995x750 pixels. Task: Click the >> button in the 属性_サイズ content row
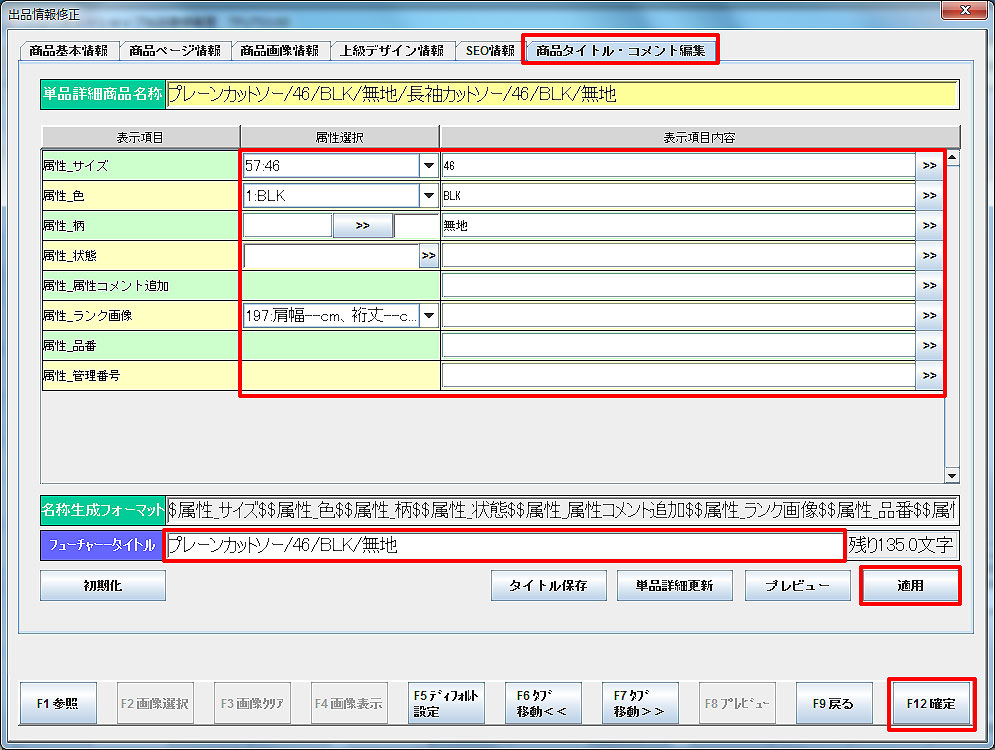[929, 166]
